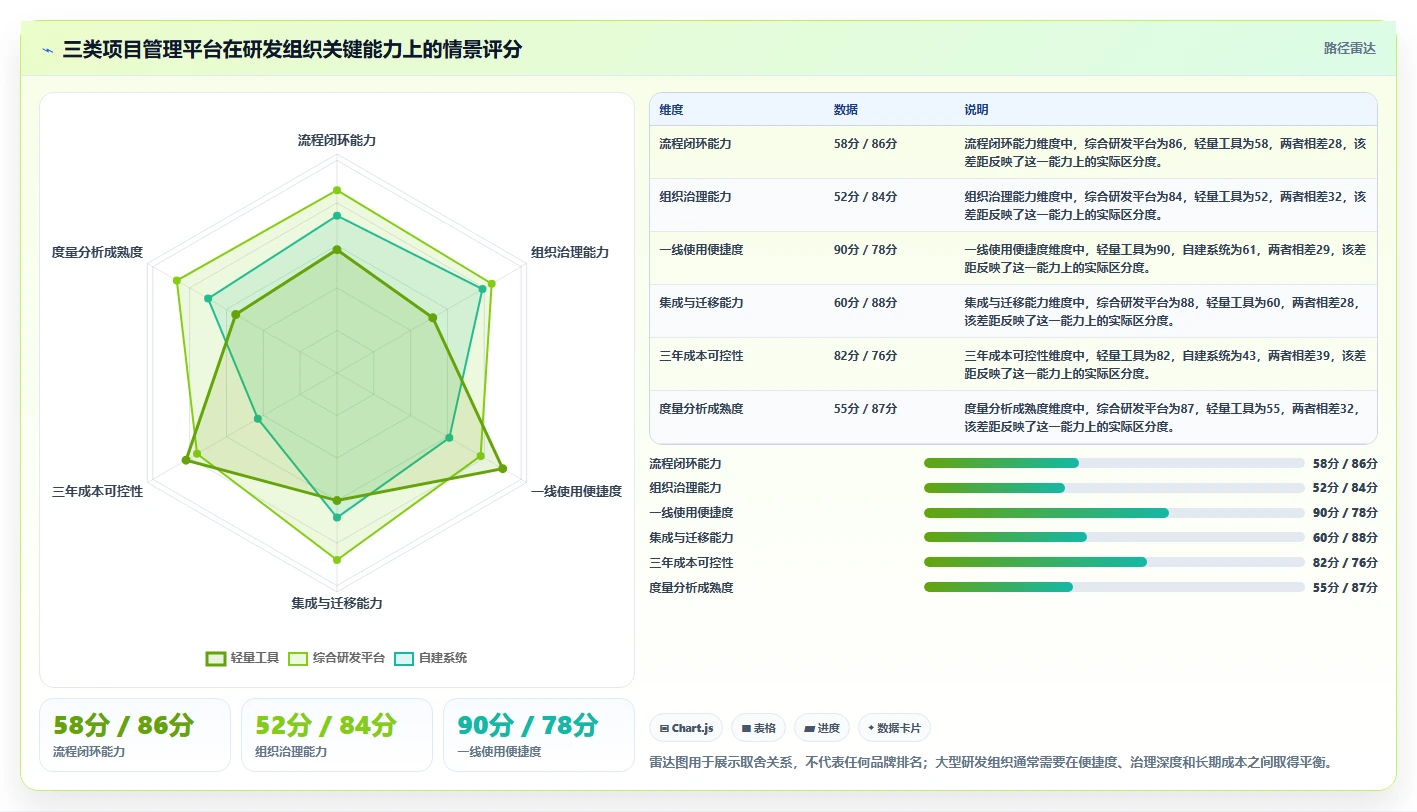
Task: Click the 度量分析成熟度 progress bar
Action: [1114, 587]
